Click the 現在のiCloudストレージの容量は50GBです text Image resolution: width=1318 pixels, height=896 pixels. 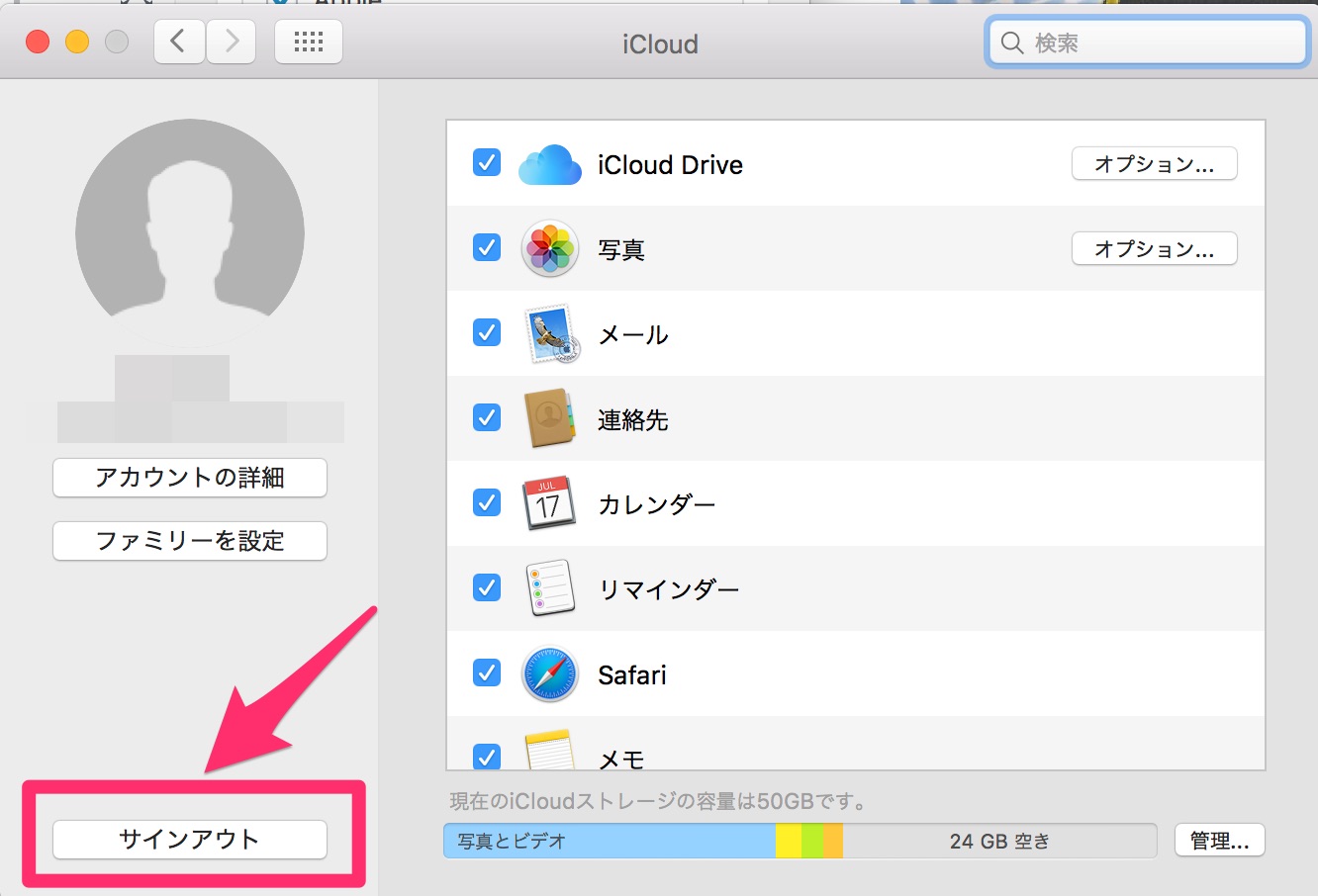[658, 801]
